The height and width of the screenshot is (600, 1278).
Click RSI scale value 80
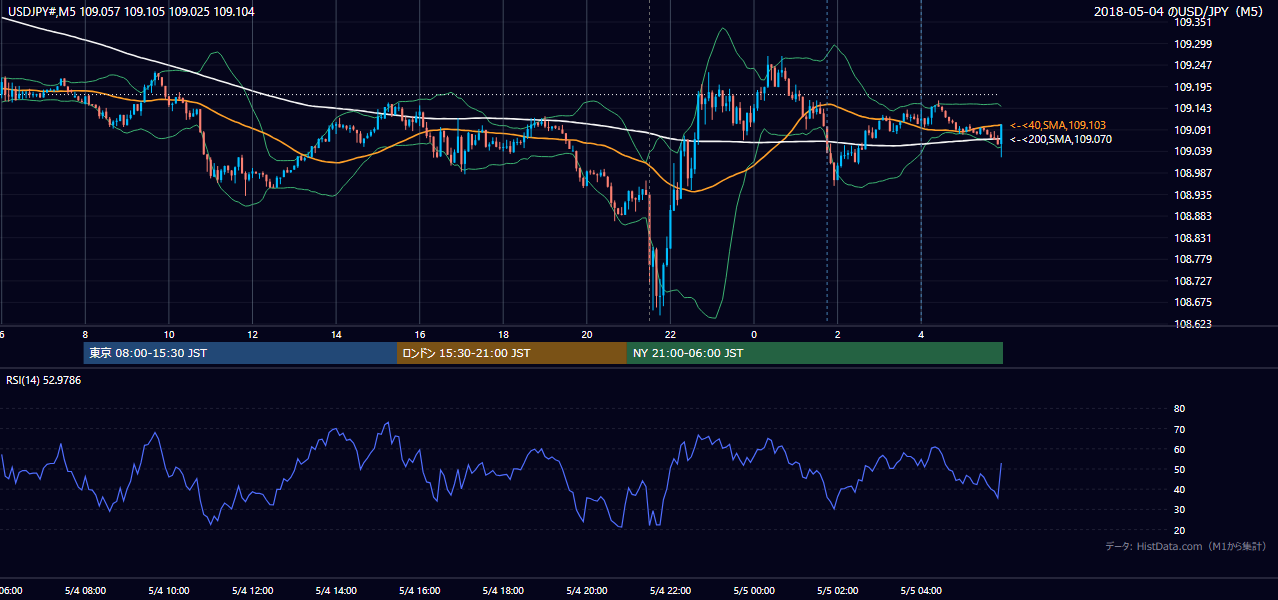(1179, 409)
